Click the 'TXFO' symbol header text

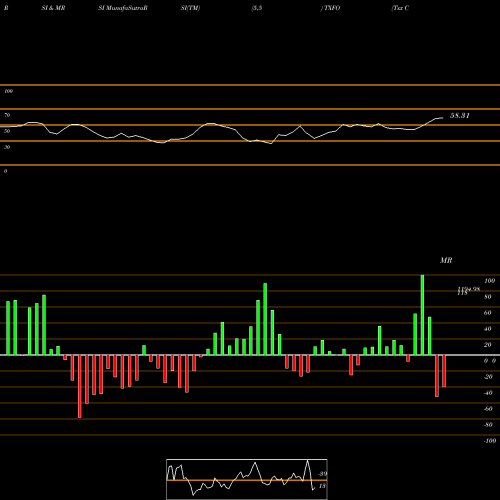pyautogui.click(x=331, y=8)
